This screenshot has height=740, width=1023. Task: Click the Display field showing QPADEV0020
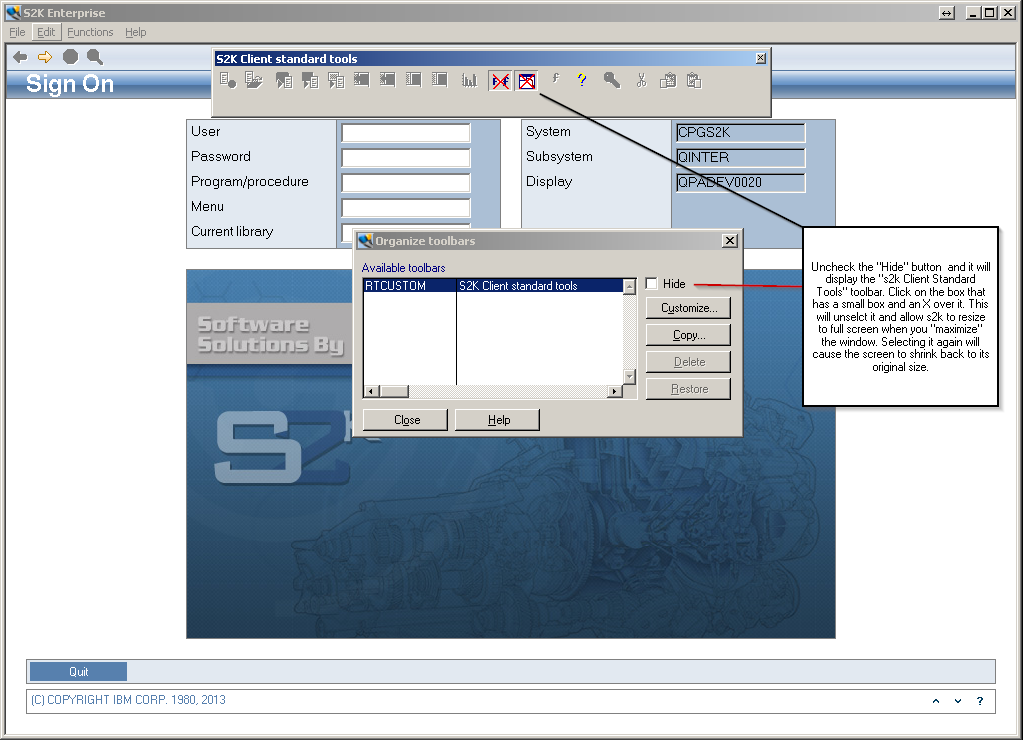click(741, 183)
